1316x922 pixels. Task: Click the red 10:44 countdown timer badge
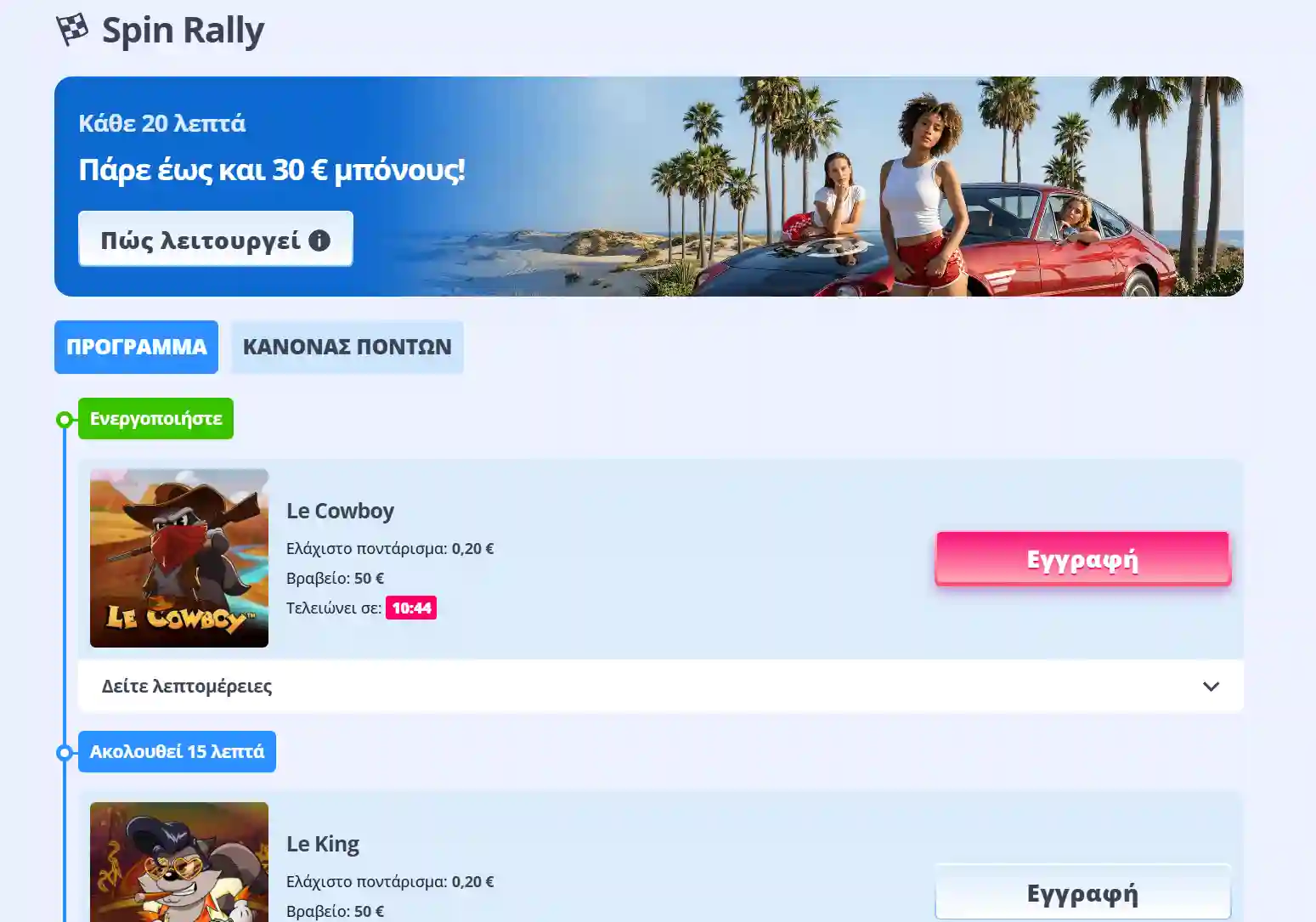click(x=411, y=608)
